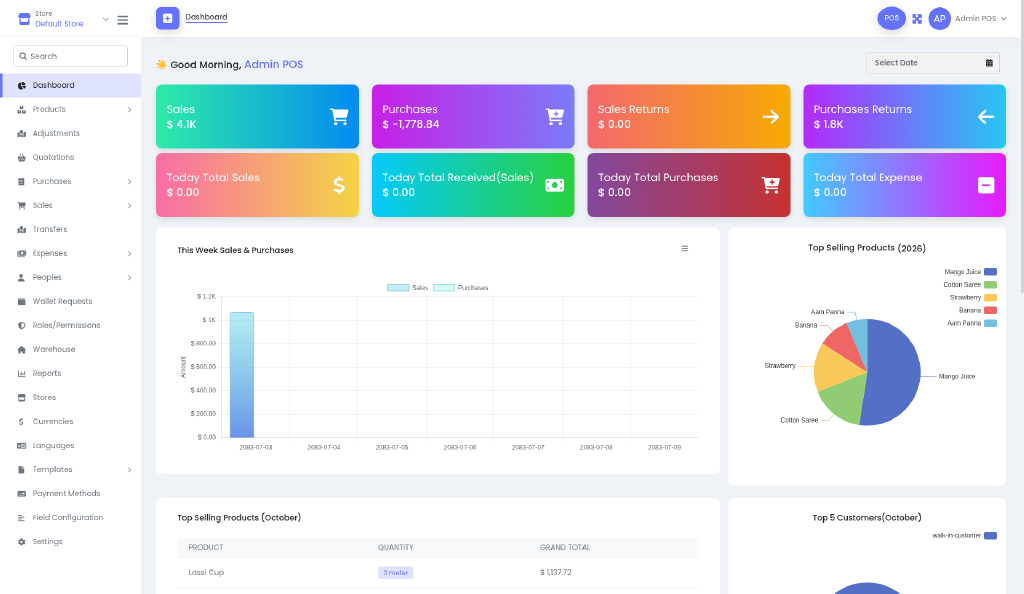Toggle Purchases series in weekly chart legend
This screenshot has width=1024, height=594.
point(460,288)
